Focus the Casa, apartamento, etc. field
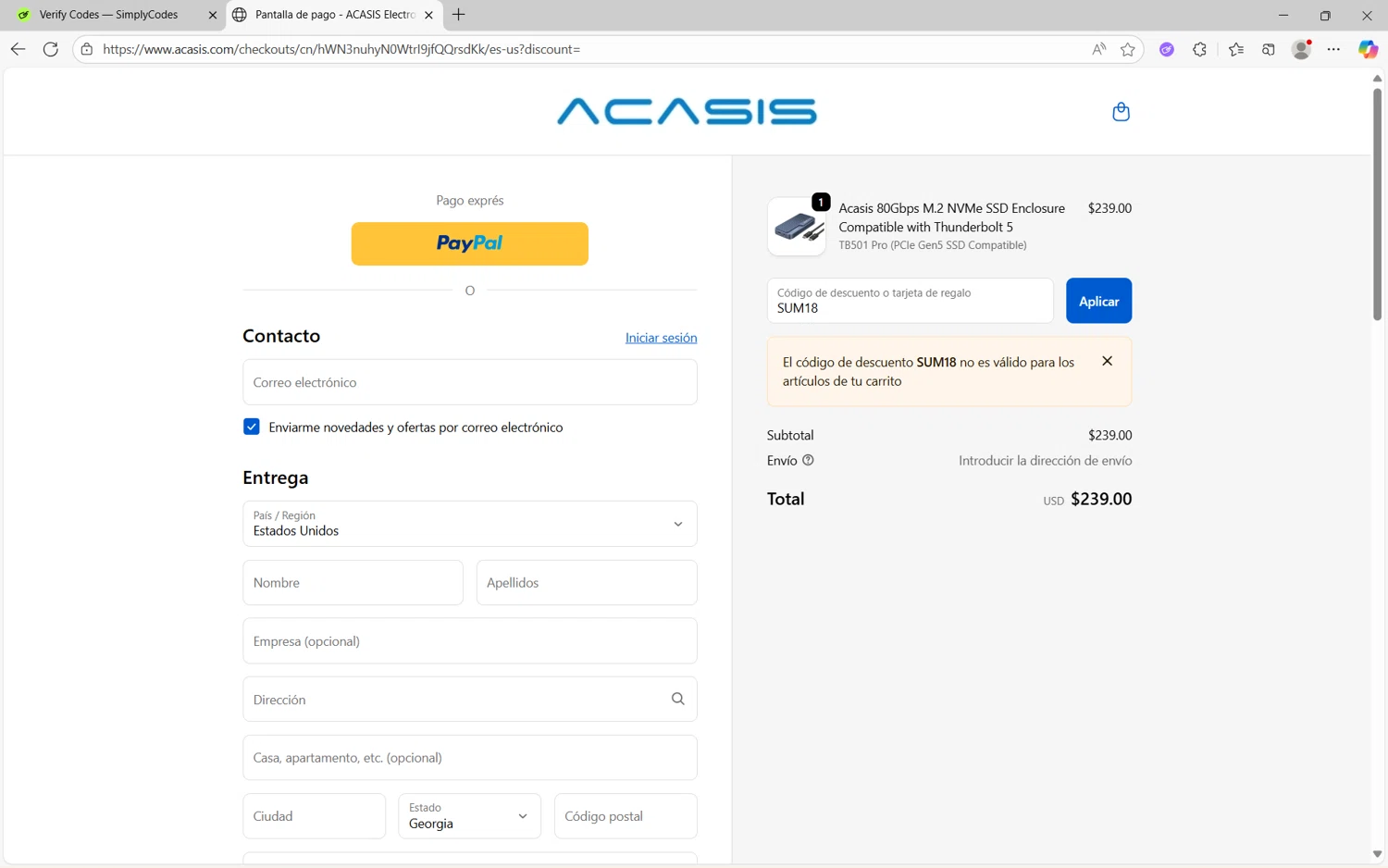Image resolution: width=1388 pixels, height=868 pixels. (x=470, y=758)
